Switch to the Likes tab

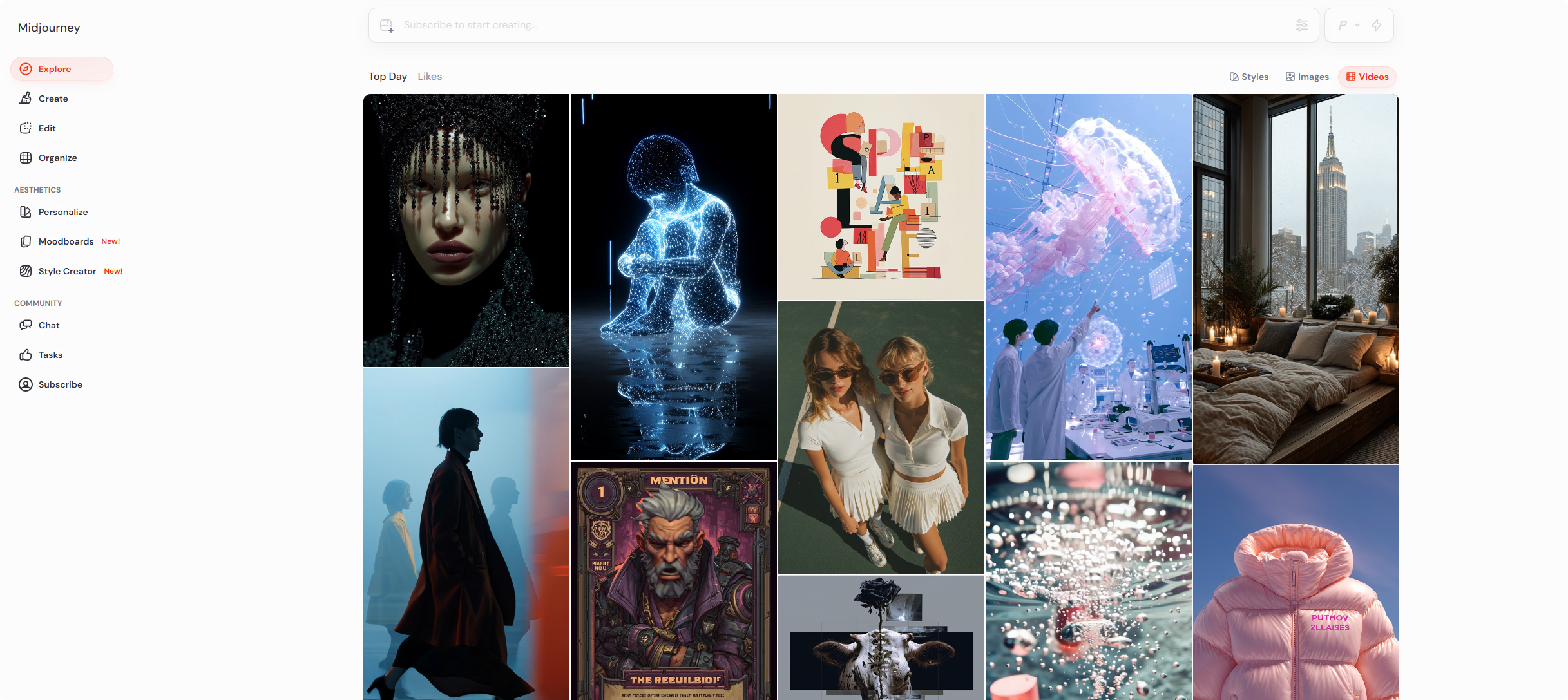(x=430, y=76)
